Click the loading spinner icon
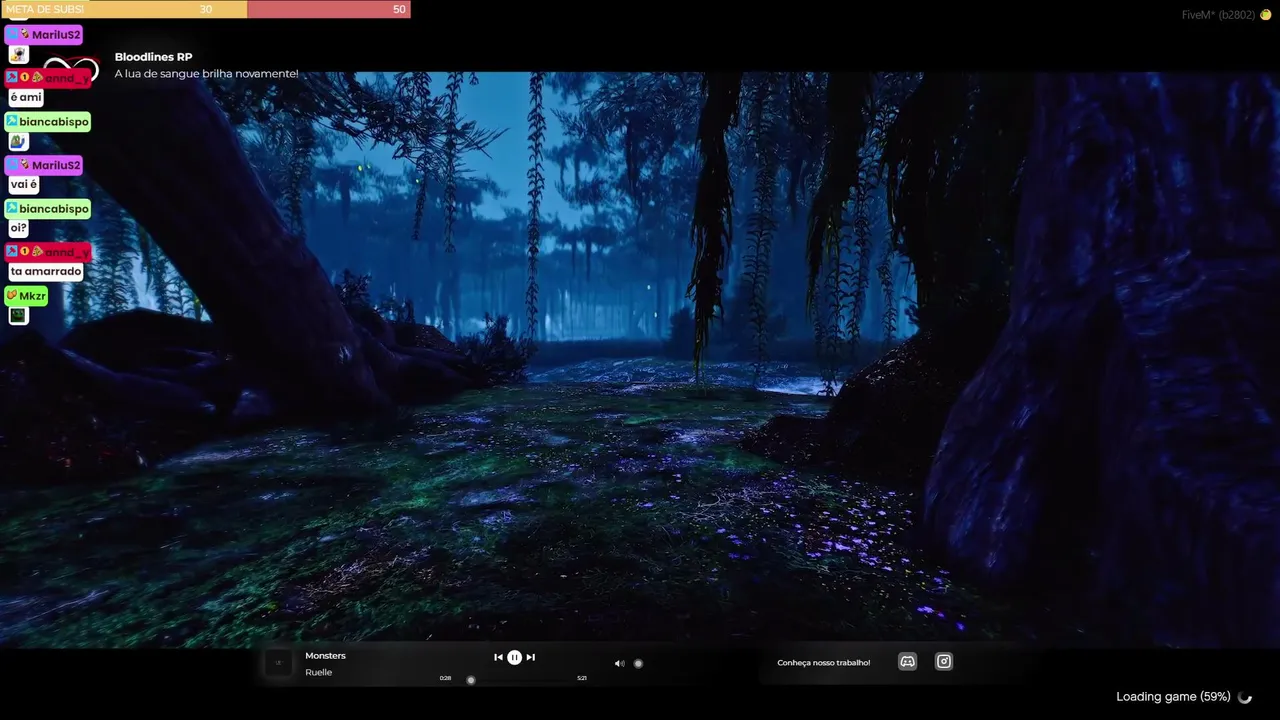The width and height of the screenshot is (1280, 720). pyautogui.click(x=1244, y=697)
